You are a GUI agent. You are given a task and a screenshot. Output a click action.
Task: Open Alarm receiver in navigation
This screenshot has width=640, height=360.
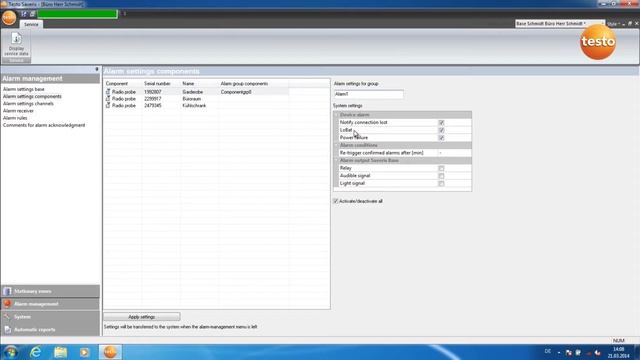pyautogui.click(x=18, y=111)
